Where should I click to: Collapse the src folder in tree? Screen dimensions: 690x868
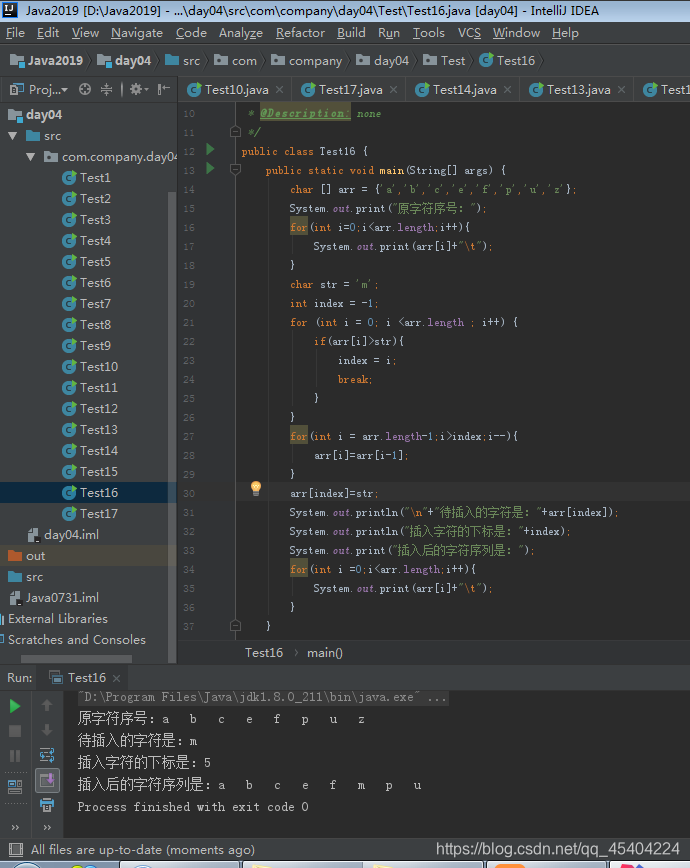tap(13, 136)
